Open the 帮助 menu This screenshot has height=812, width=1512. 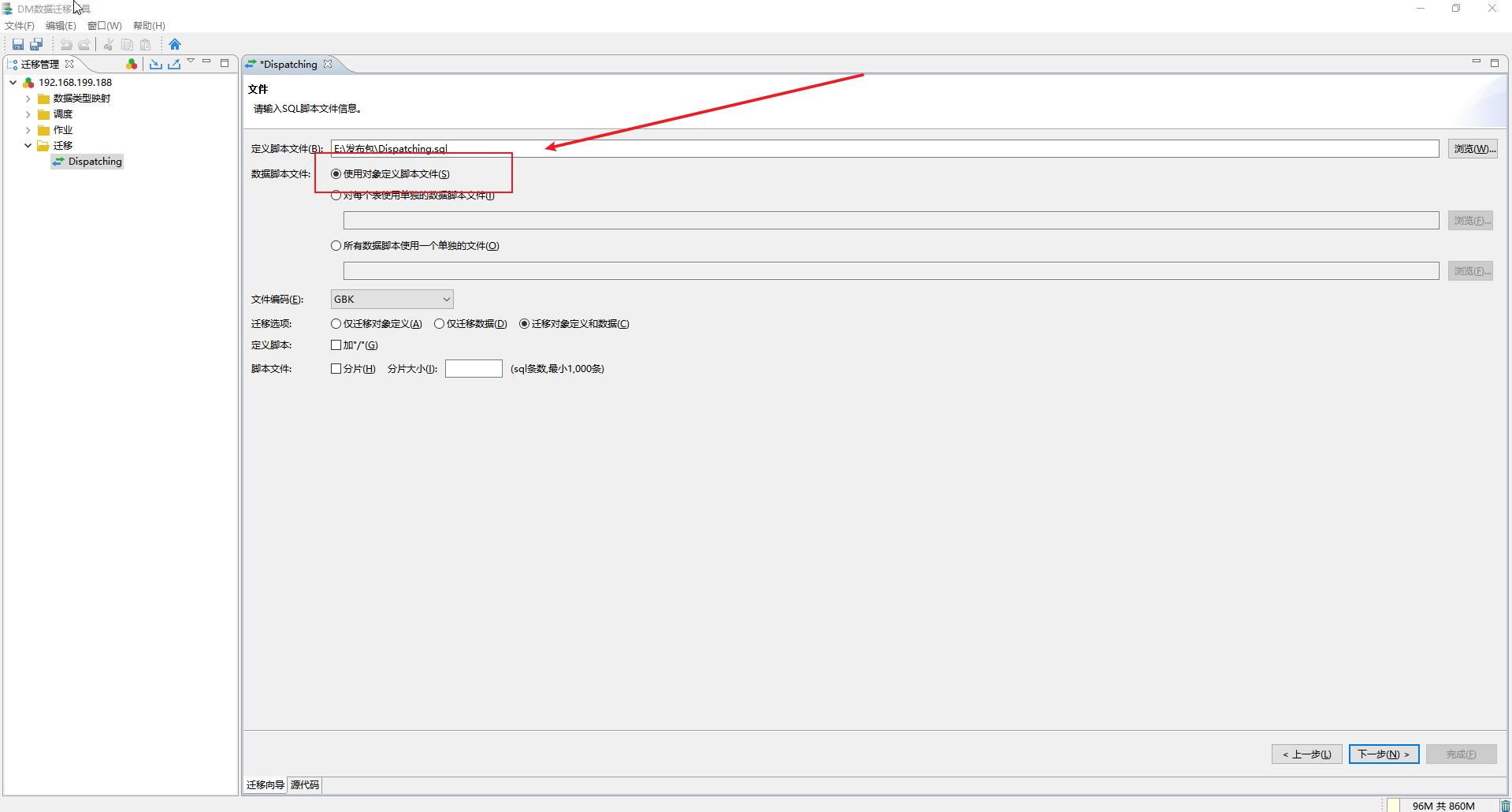[x=149, y=26]
